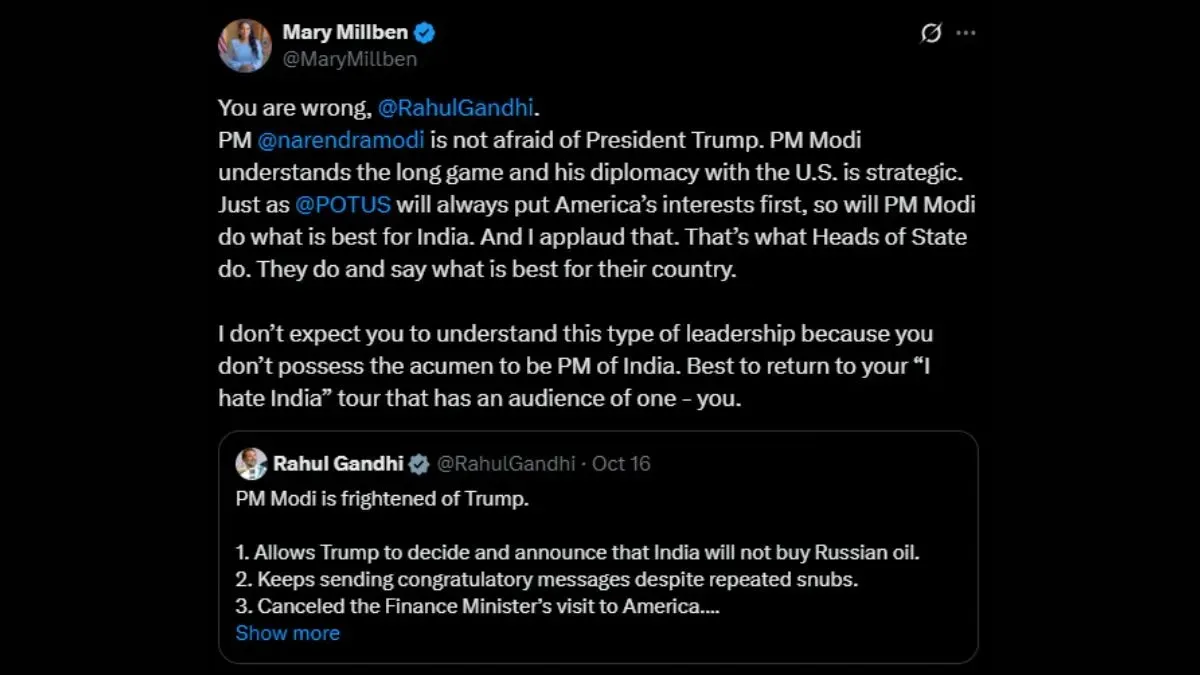1200x675 pixels.
Task: Click the blue verified badge beside Mary Millben
Action: tap(425, 33)
